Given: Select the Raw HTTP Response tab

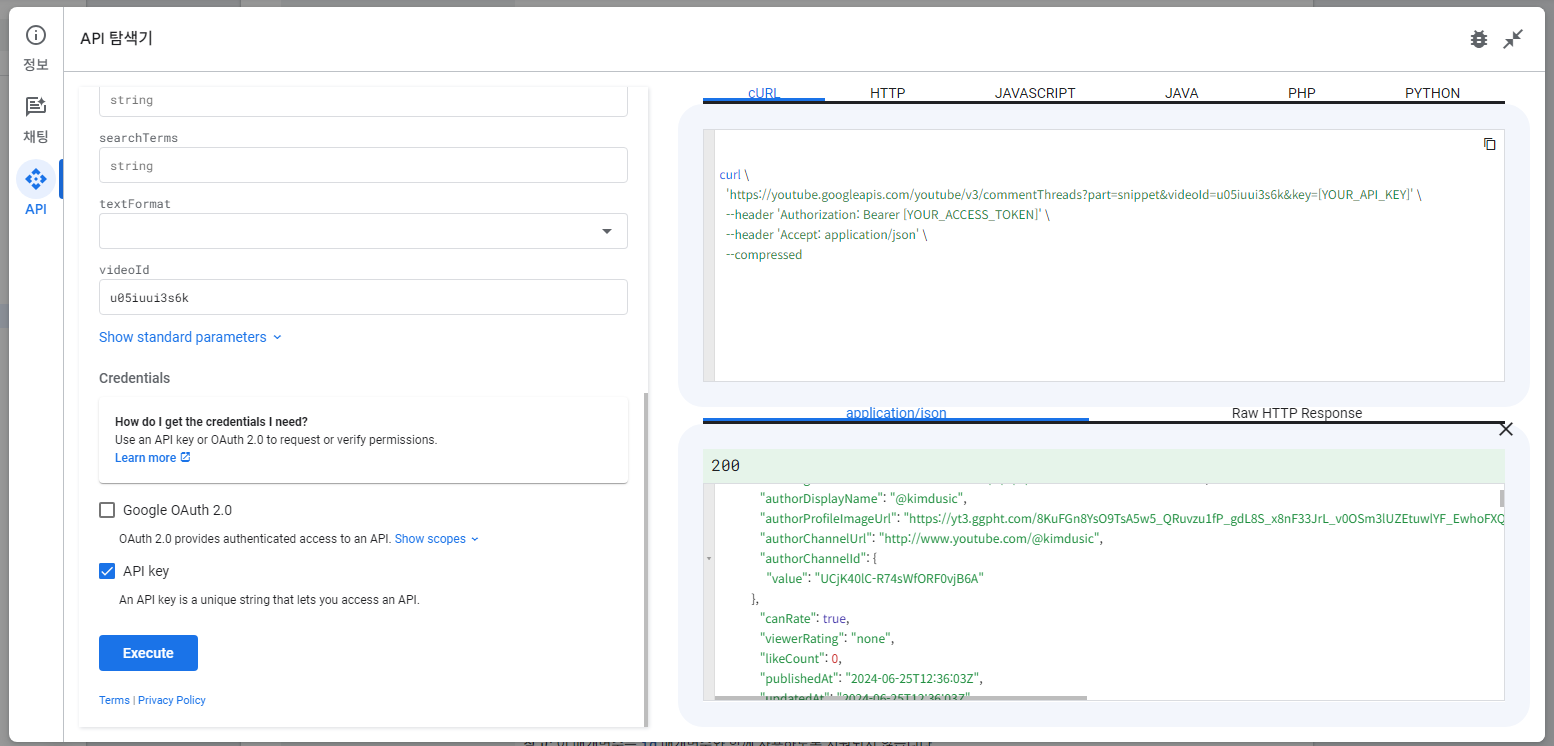Looking at the screenshot, I should (x=1296, y=413).
